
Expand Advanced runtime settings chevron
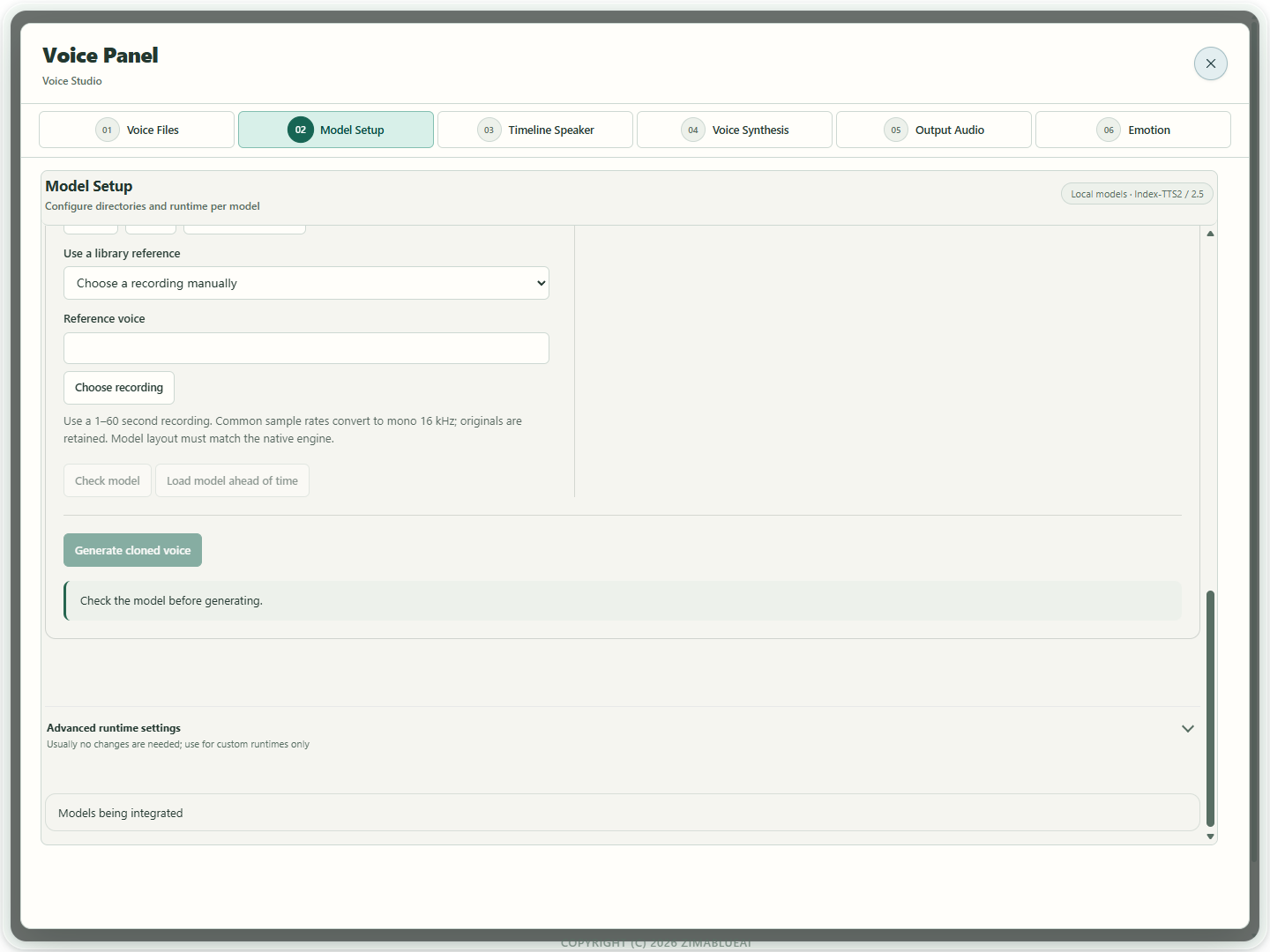pos(1188,729)
